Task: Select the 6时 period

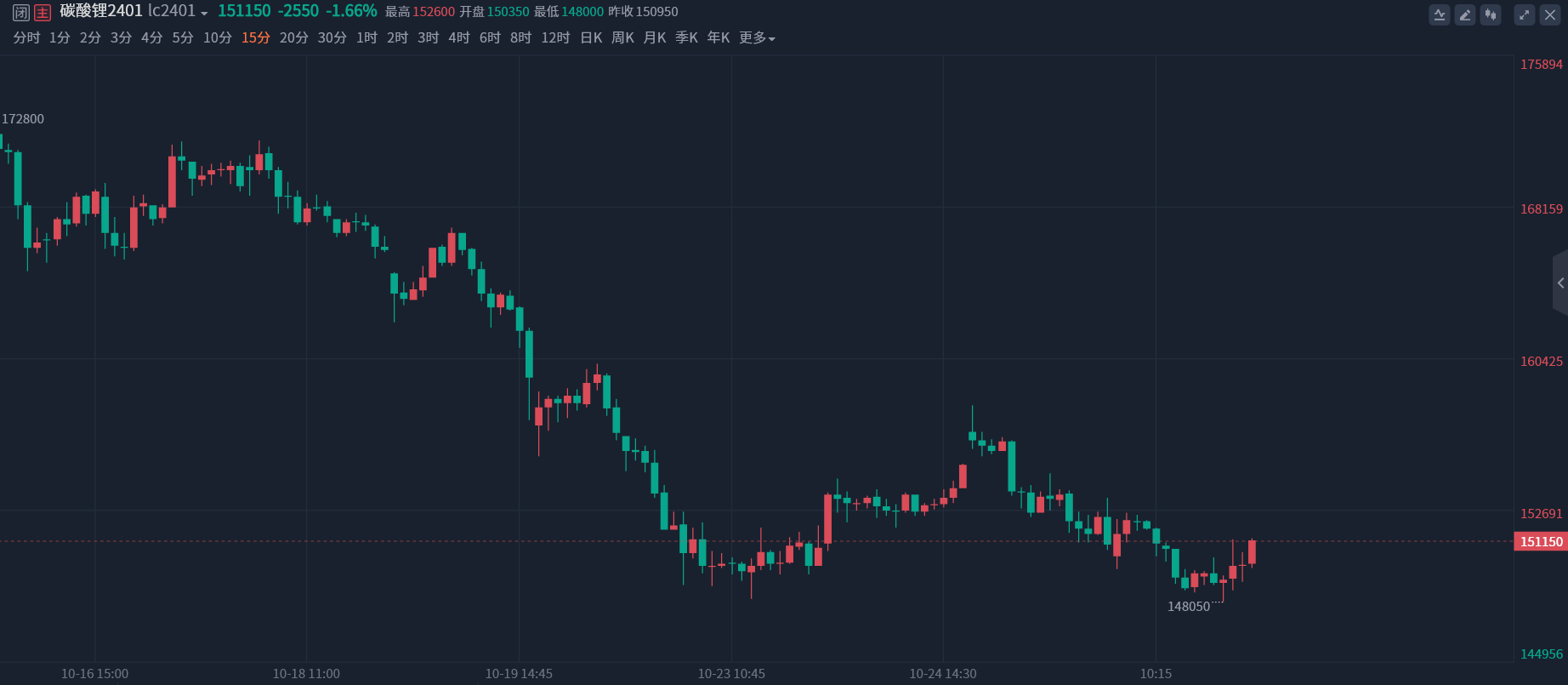Action: tap(490, 37)
